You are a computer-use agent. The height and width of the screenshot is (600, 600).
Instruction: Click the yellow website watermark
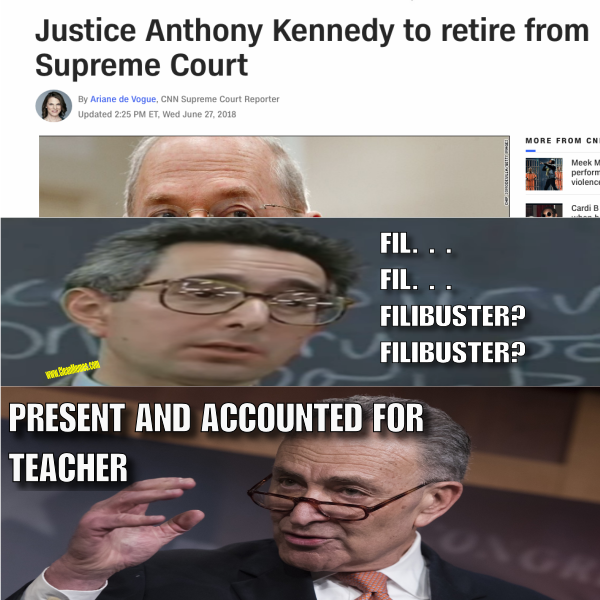[x=73, y=369]
